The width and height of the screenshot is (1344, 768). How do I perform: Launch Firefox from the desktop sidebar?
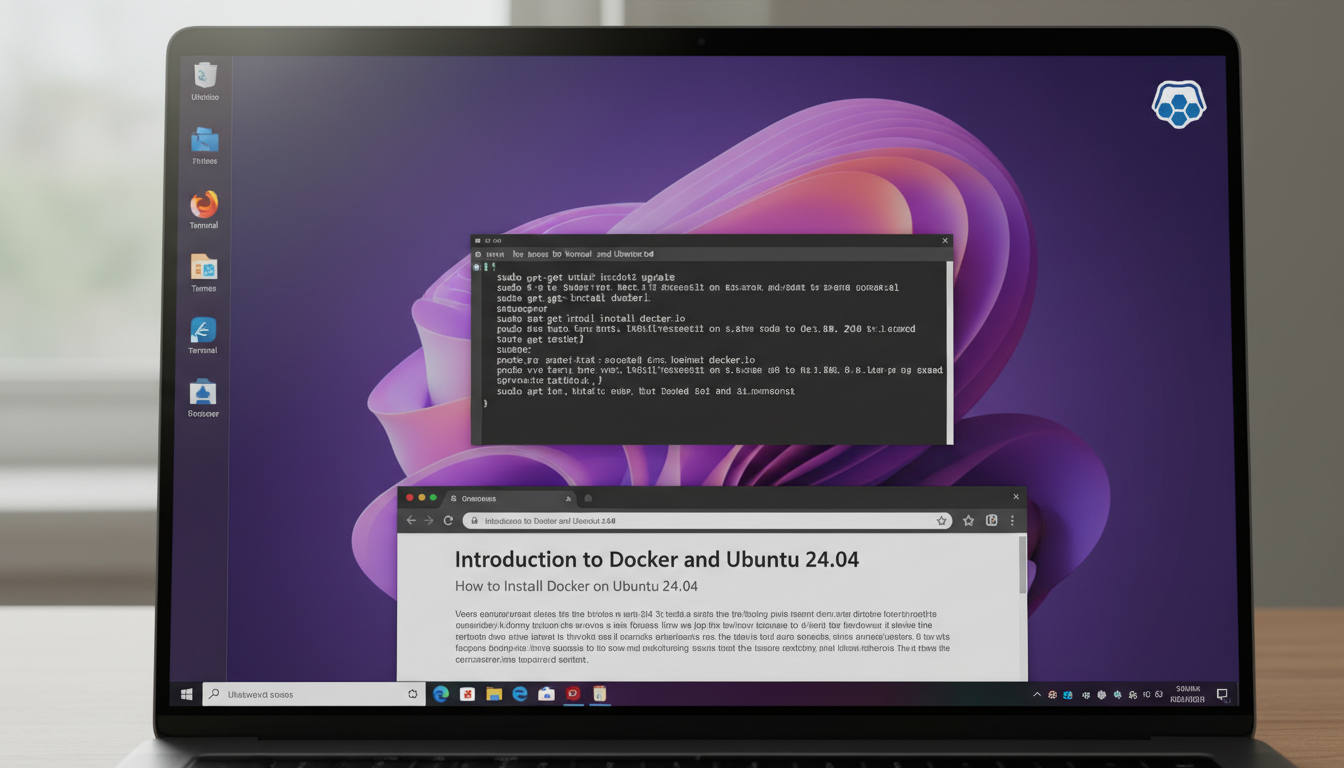[204, 204]
